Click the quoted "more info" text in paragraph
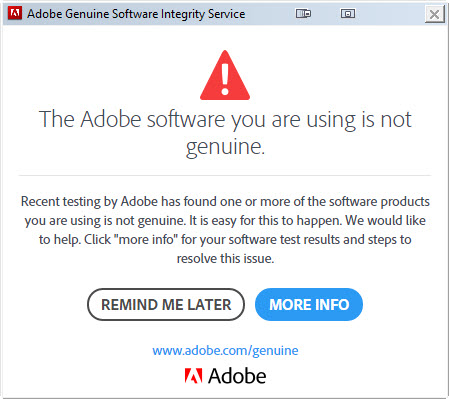 146,239
